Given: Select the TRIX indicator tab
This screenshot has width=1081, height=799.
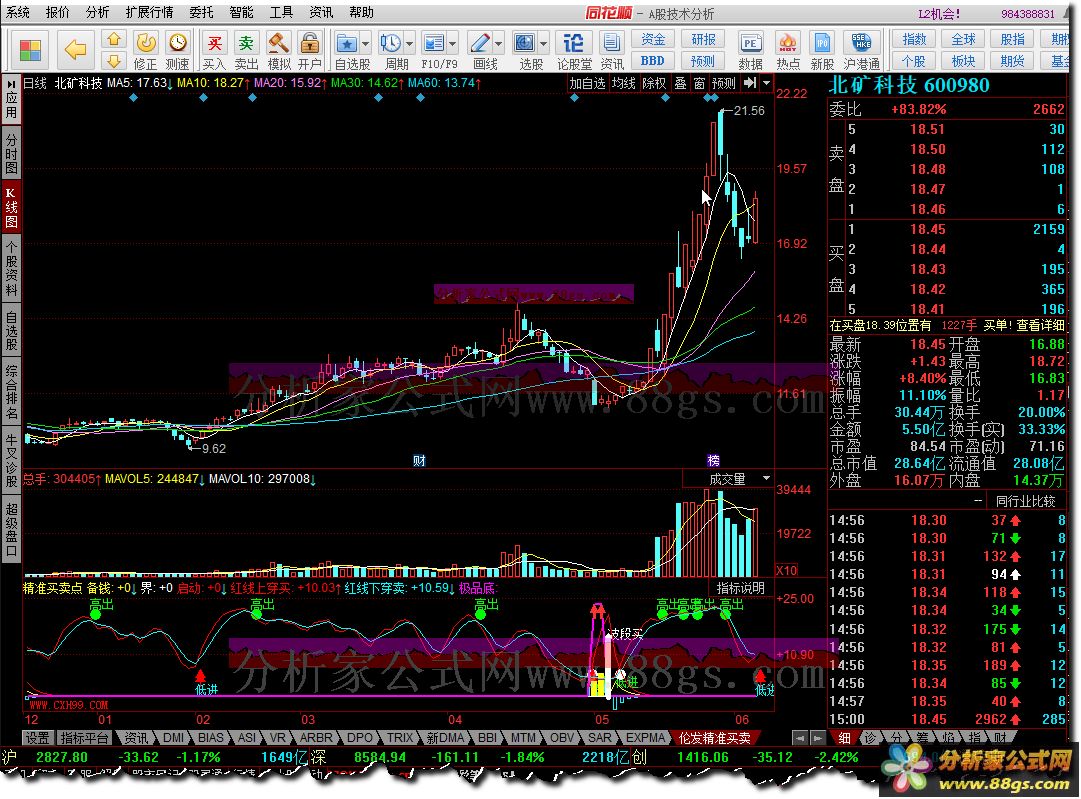Looking at the screenshot, I should [x=400, y=738].
